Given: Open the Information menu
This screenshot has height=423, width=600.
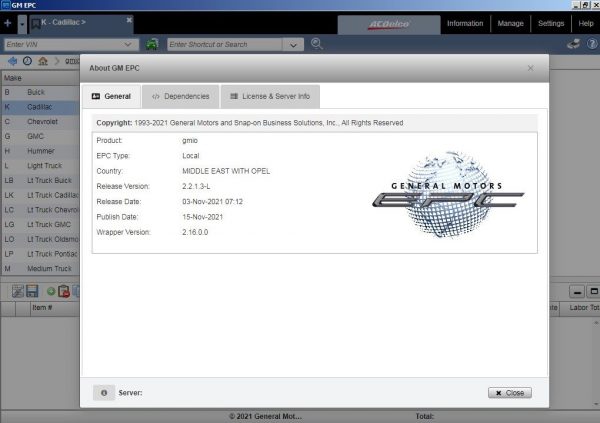Looking at the screenshot, I should pyautogui.click(x=465, y=23).
